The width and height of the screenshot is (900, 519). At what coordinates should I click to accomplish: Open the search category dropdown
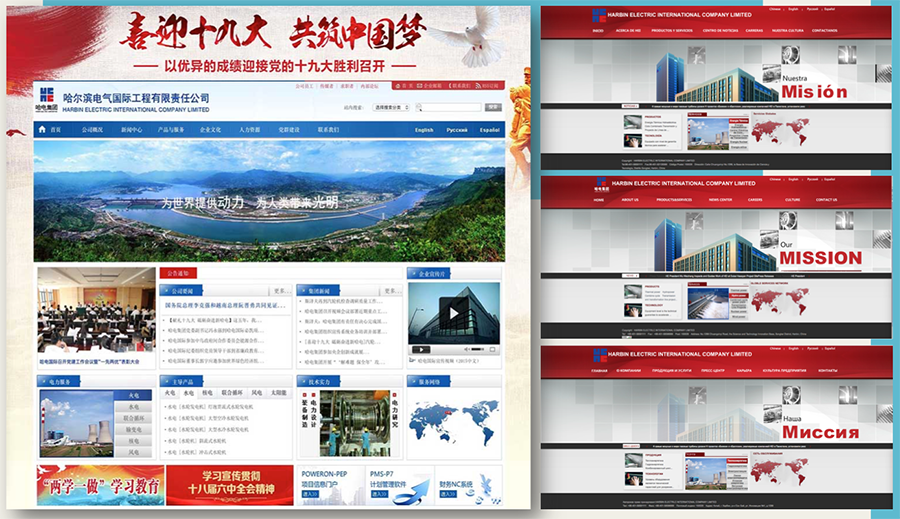[391, 107]
